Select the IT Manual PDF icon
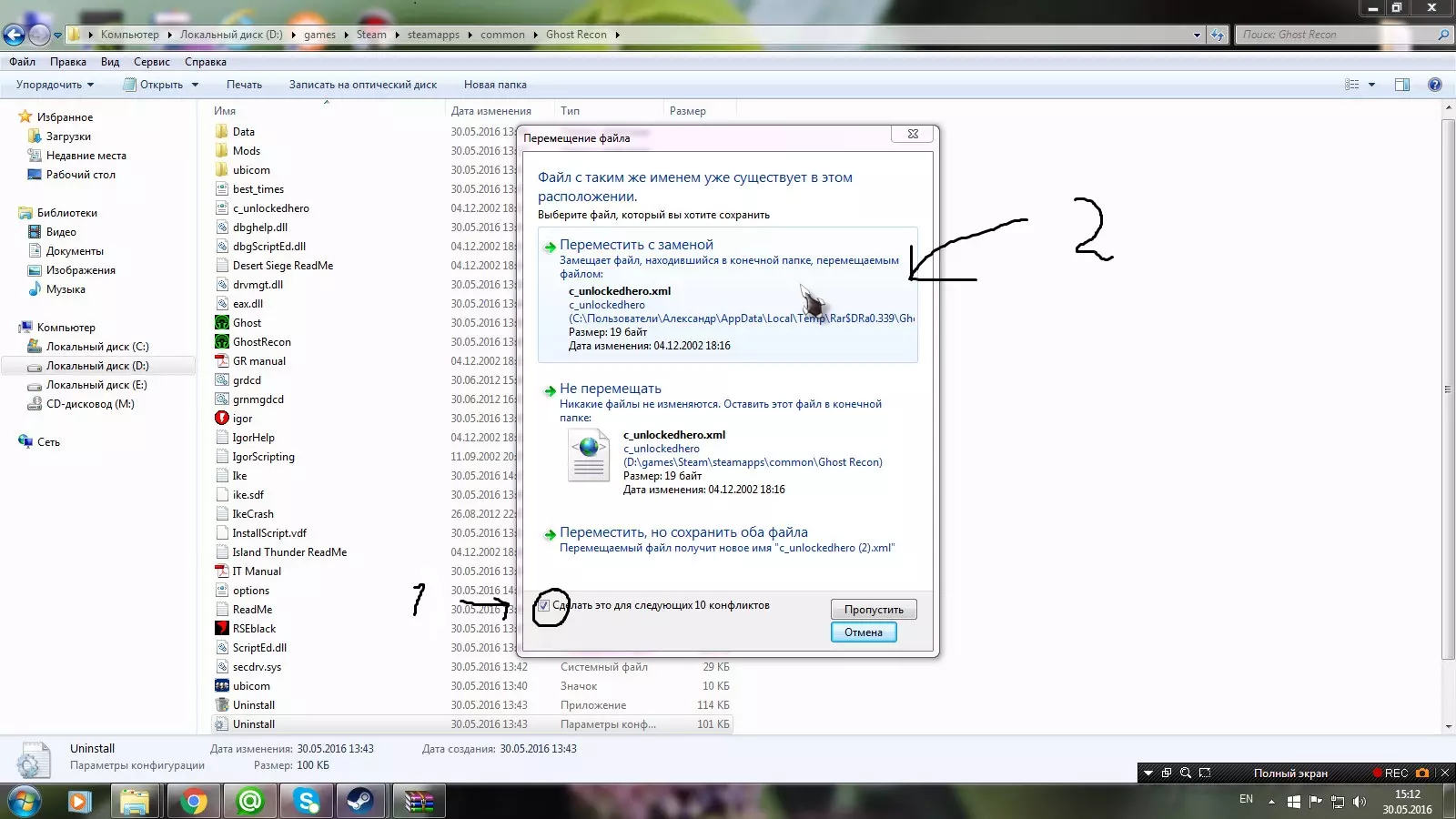The width and height of the screenshot is (1456, 819). pyautogui.click(x=221, y=571)
